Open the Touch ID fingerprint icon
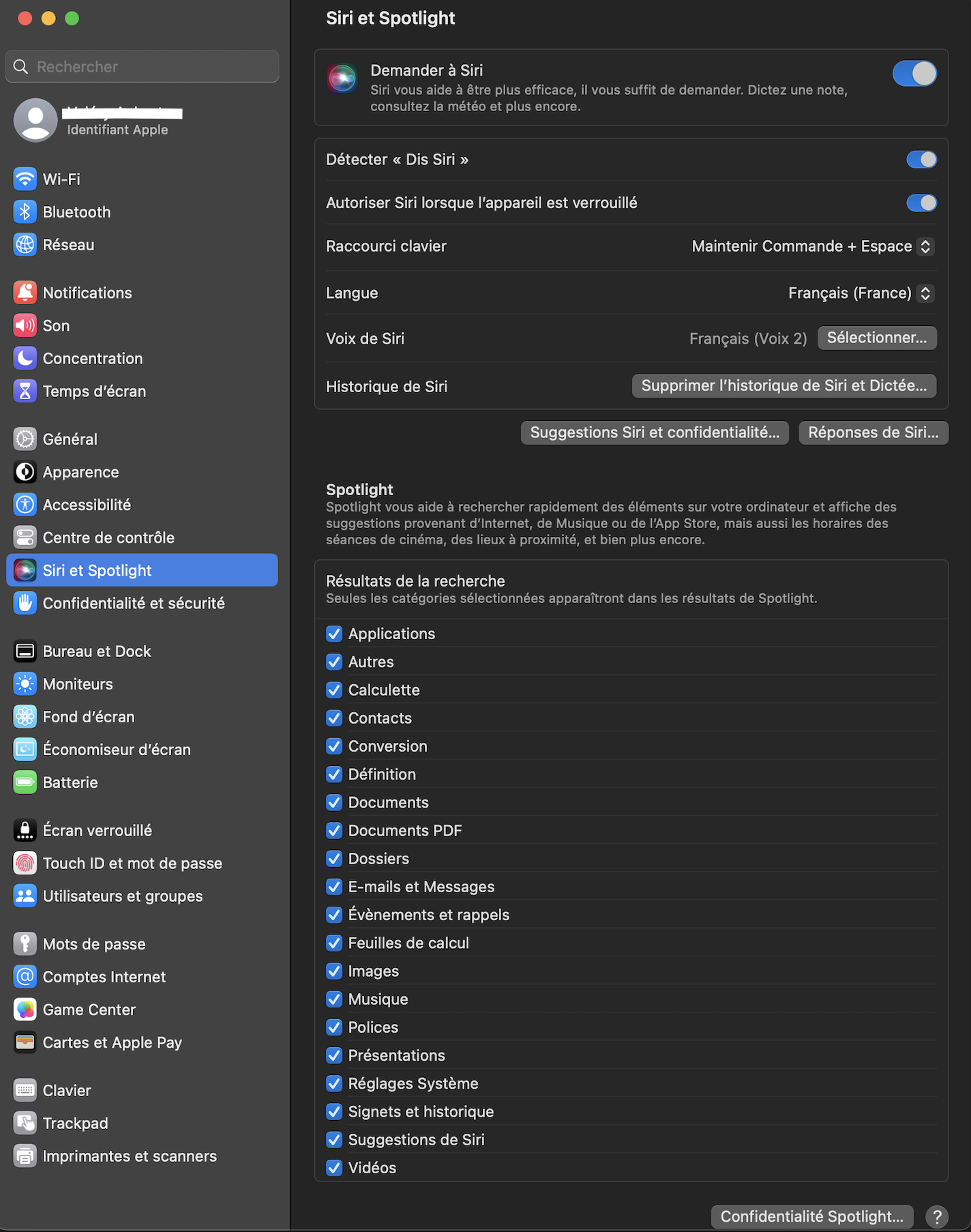This screenshot has width=971, height=1232. coord(25,863)
